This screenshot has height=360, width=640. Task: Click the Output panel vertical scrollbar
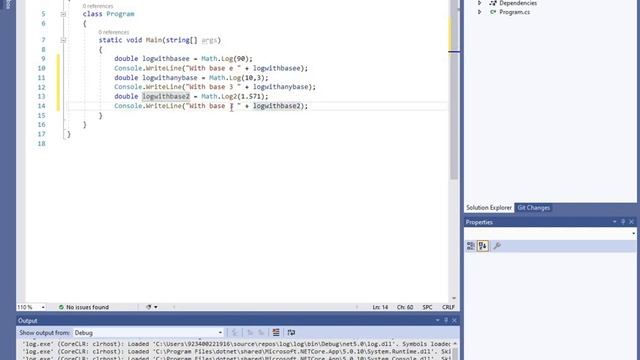456,351
